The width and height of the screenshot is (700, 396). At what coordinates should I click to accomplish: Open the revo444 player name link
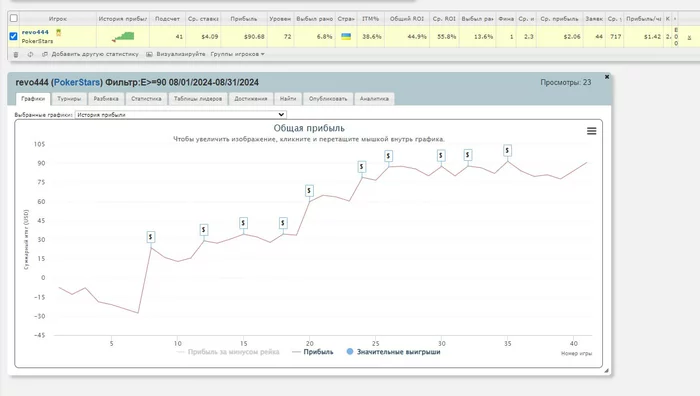click(35, 32)
